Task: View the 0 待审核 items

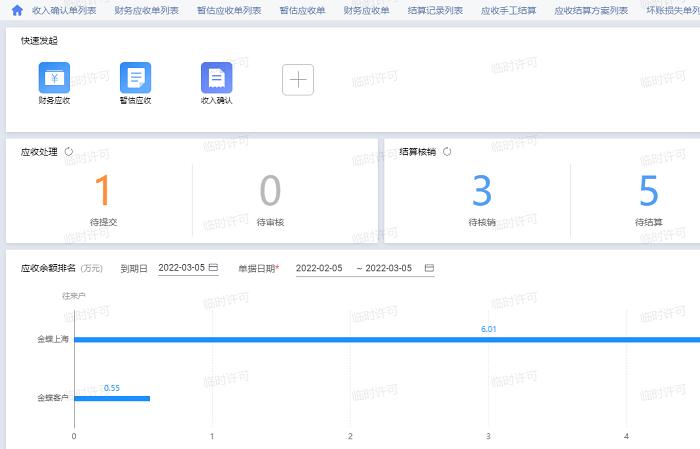Action: click(270, 190)
